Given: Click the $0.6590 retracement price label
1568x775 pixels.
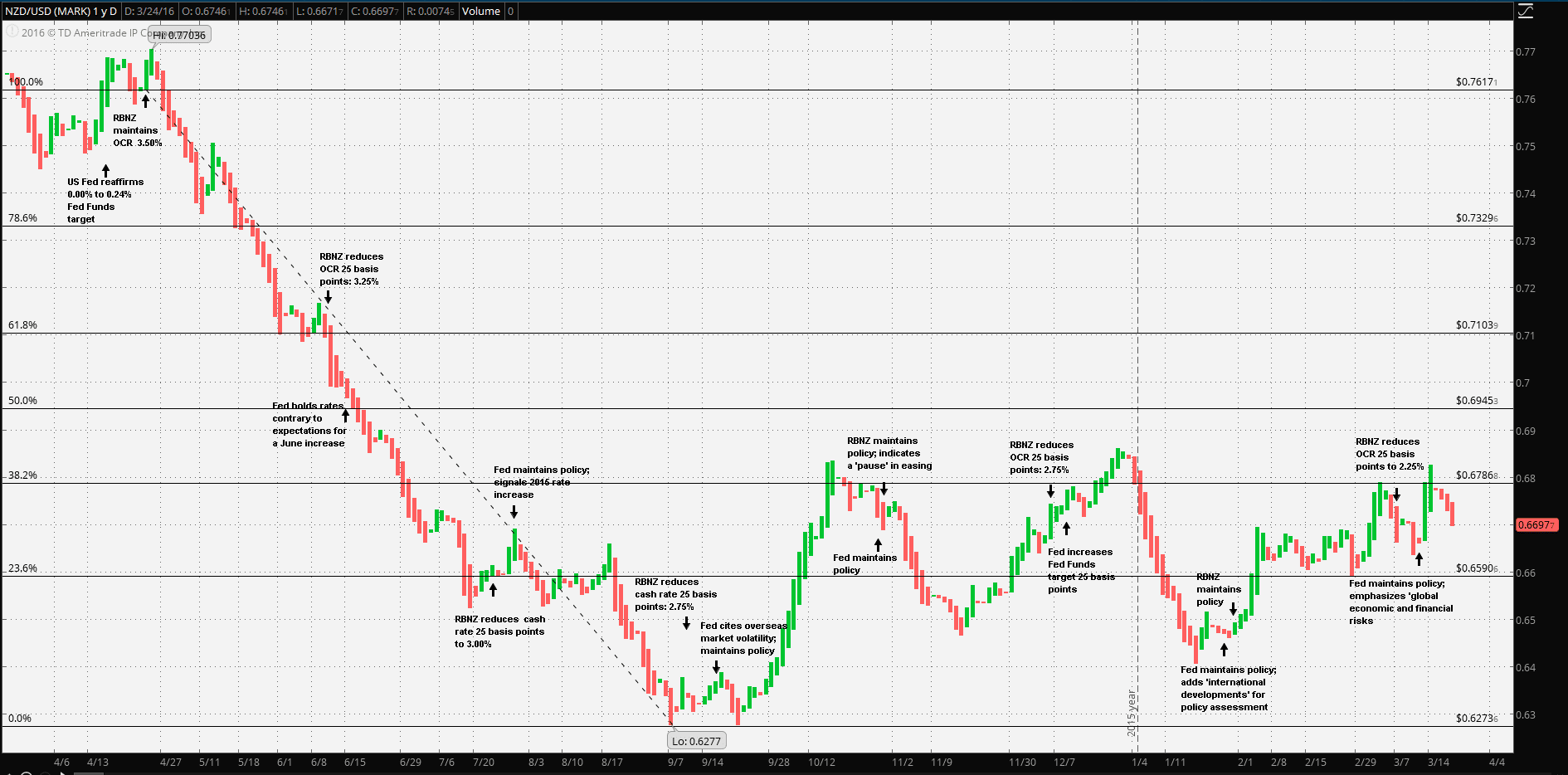Looking at the screenshot, I should [x=1477, y=568].
